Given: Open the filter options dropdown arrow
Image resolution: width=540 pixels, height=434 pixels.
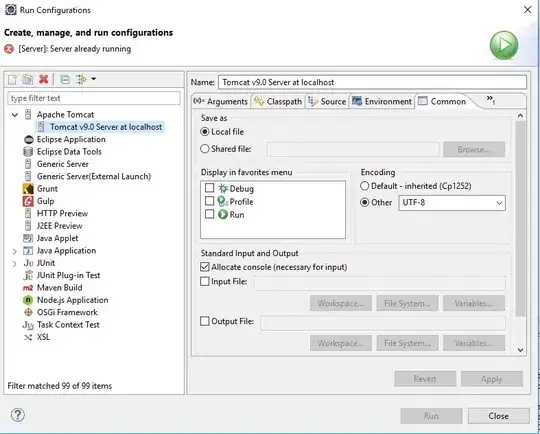Looking at the screenshot, I should click(93, 79).
